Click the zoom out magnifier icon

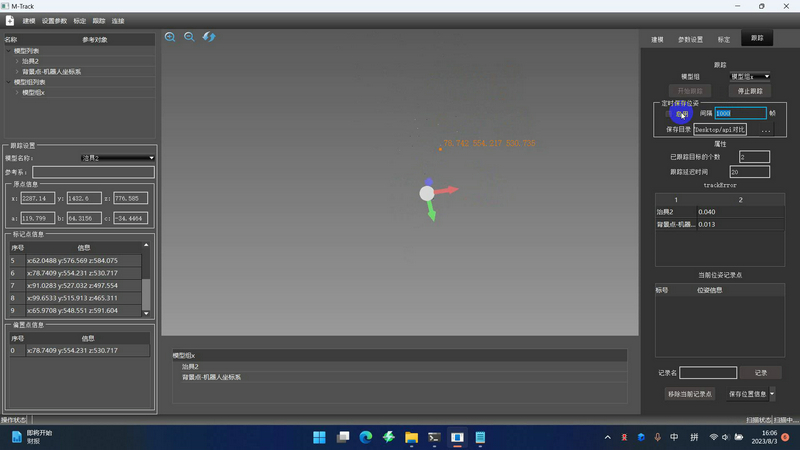[189, 37]
